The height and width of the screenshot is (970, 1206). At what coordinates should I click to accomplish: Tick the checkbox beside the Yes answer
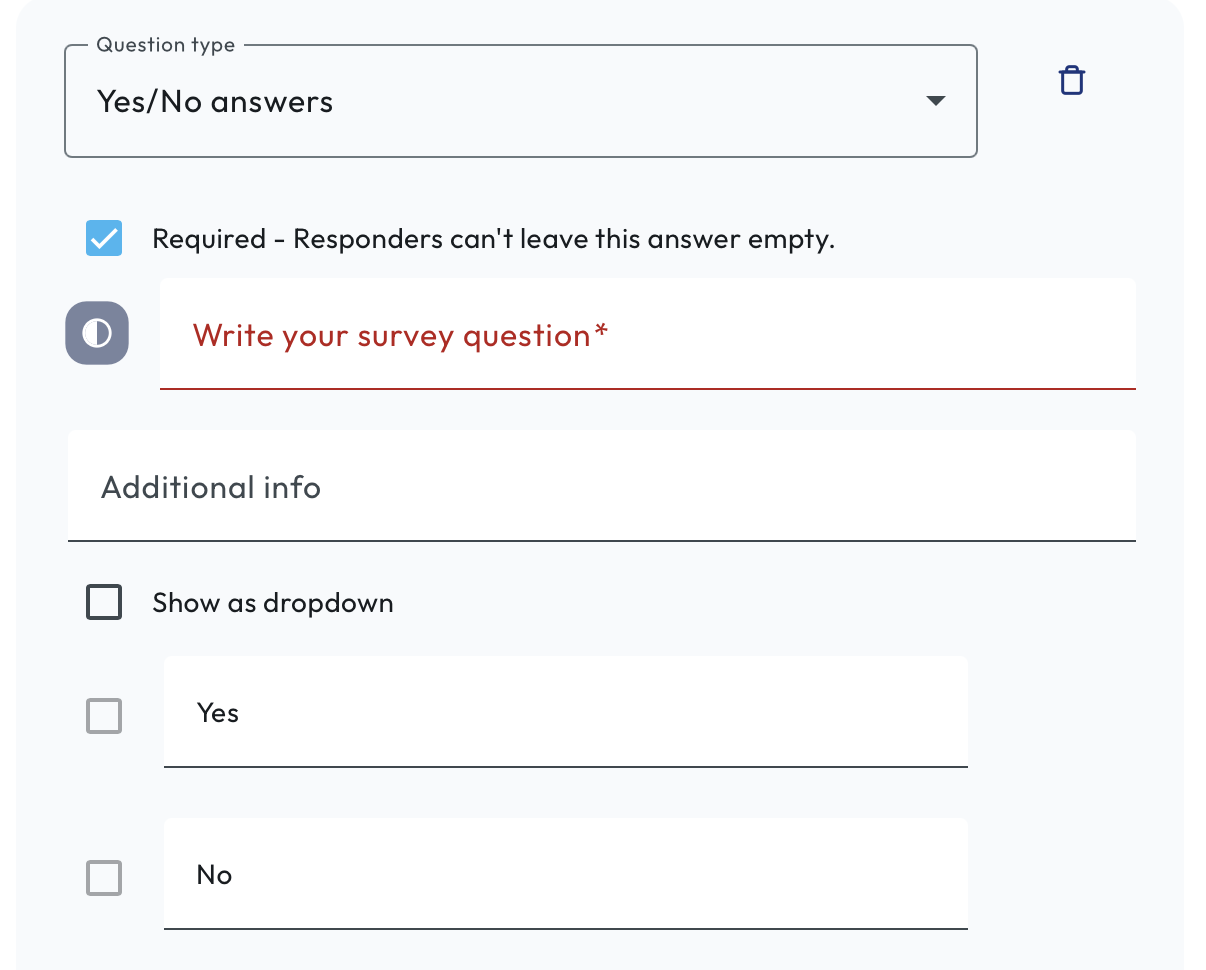(x=104, y=716)
